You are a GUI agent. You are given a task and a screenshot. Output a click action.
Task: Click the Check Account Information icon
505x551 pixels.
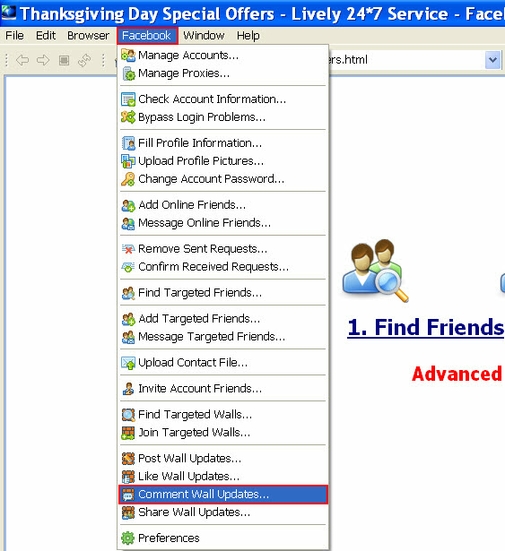(128, 99)
